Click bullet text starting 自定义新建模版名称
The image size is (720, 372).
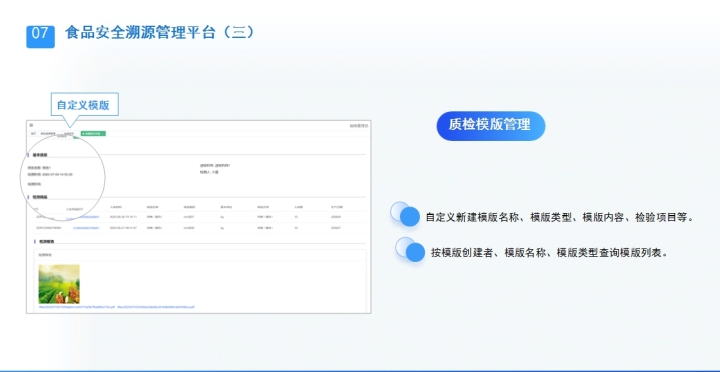click(x=559, y=217)
